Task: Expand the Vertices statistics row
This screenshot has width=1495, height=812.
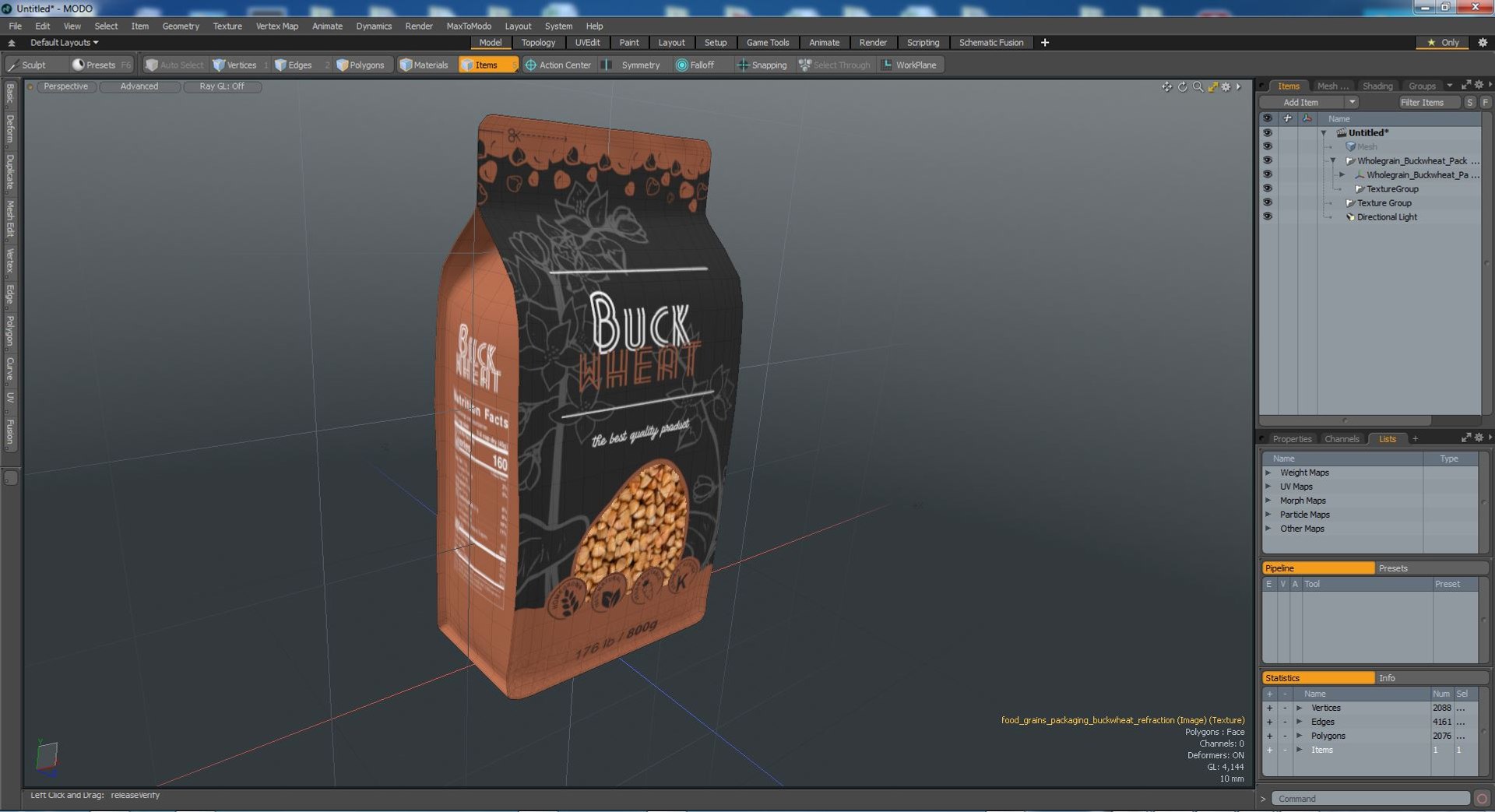Action: pyautogui.click(x=1299, y=708)
